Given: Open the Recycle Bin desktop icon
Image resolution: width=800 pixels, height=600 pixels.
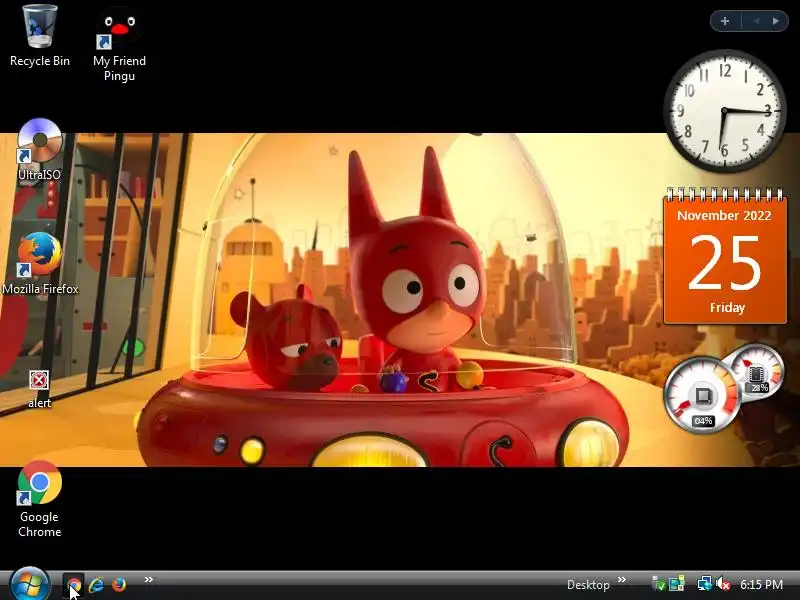Looking at the screenshot, I should tap(40, 36).
